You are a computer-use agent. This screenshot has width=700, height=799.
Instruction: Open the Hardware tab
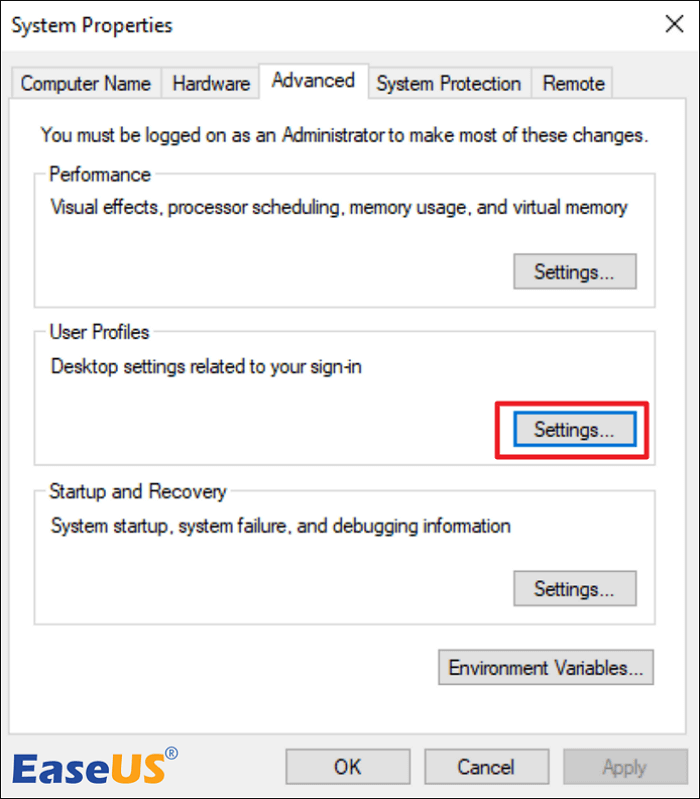[x=210, y=84]
